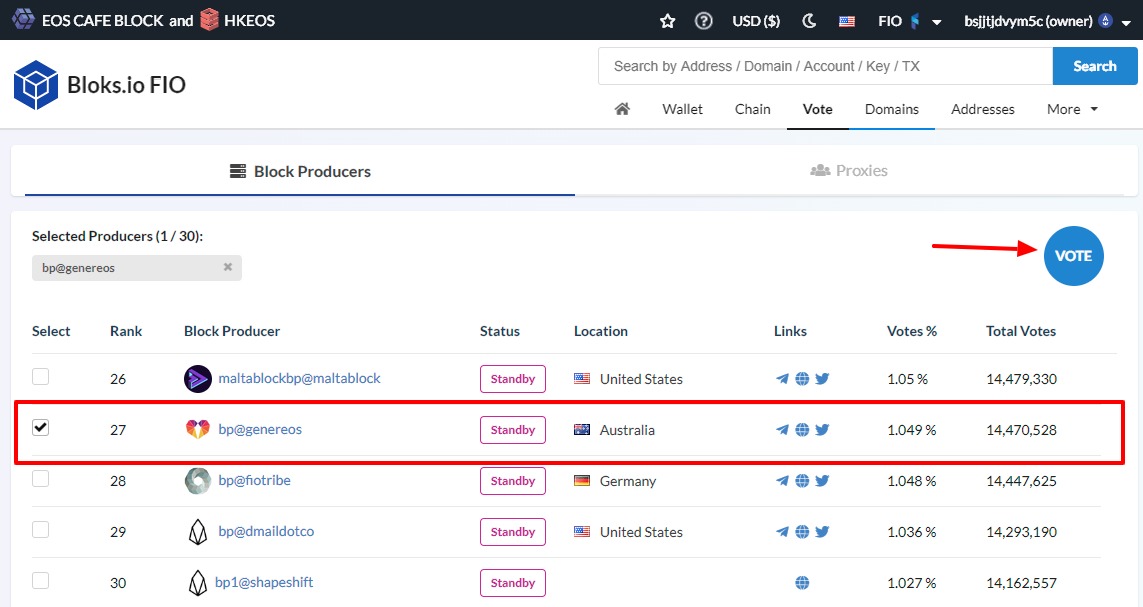Open website globe for maltablockbp@maltablock
Image resolution: width=1143 pixels, height=607 pixels.
click(x=802, y=379)
